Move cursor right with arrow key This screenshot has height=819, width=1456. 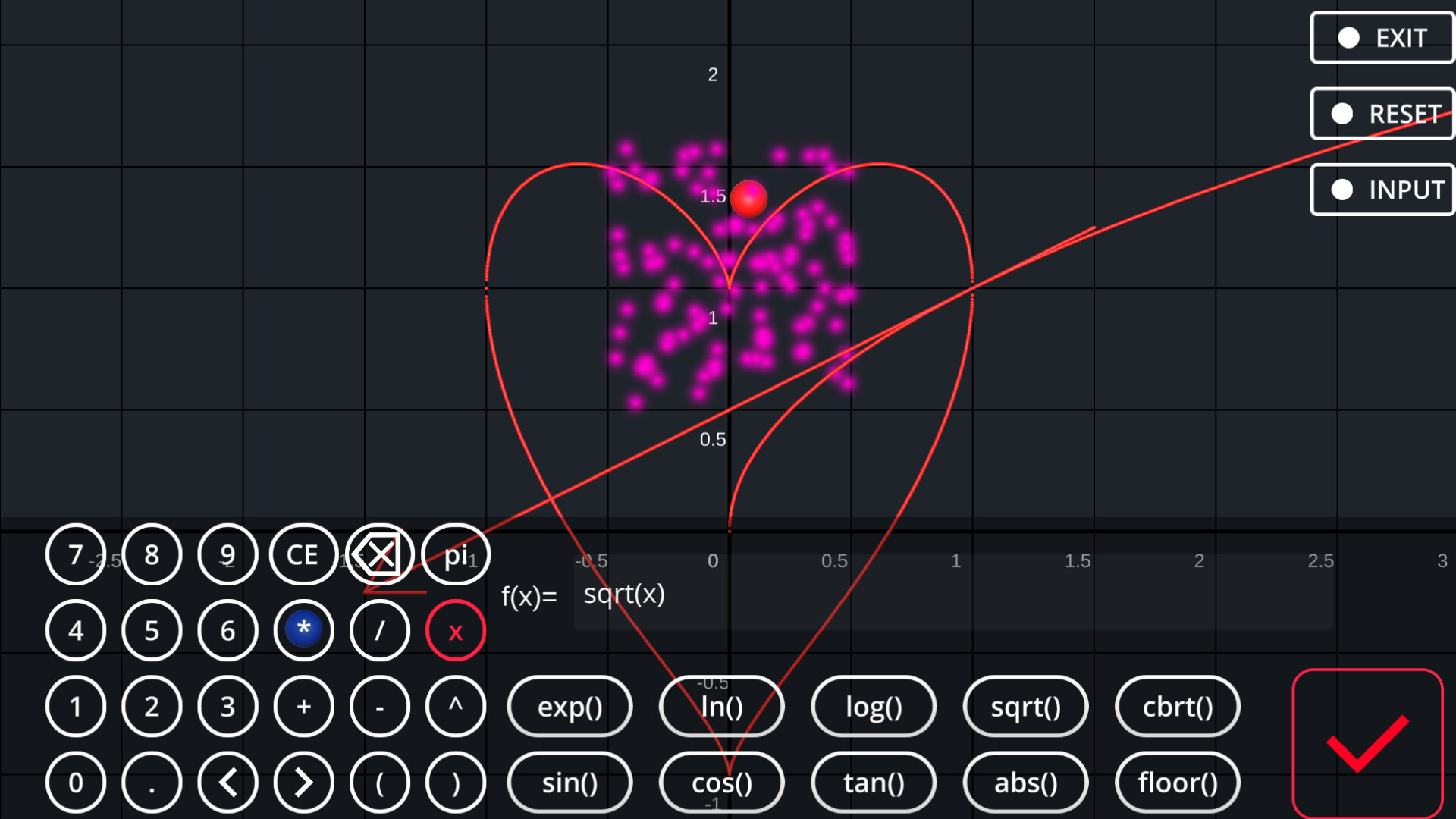tap(303, 782)
